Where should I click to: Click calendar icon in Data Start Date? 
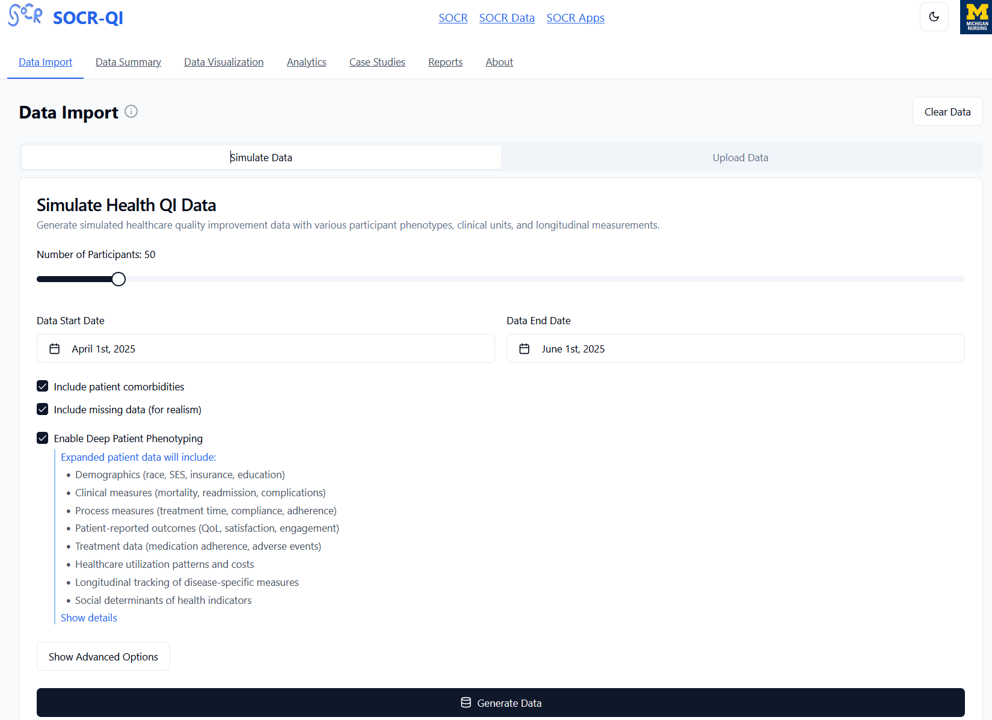coord(55,349)
